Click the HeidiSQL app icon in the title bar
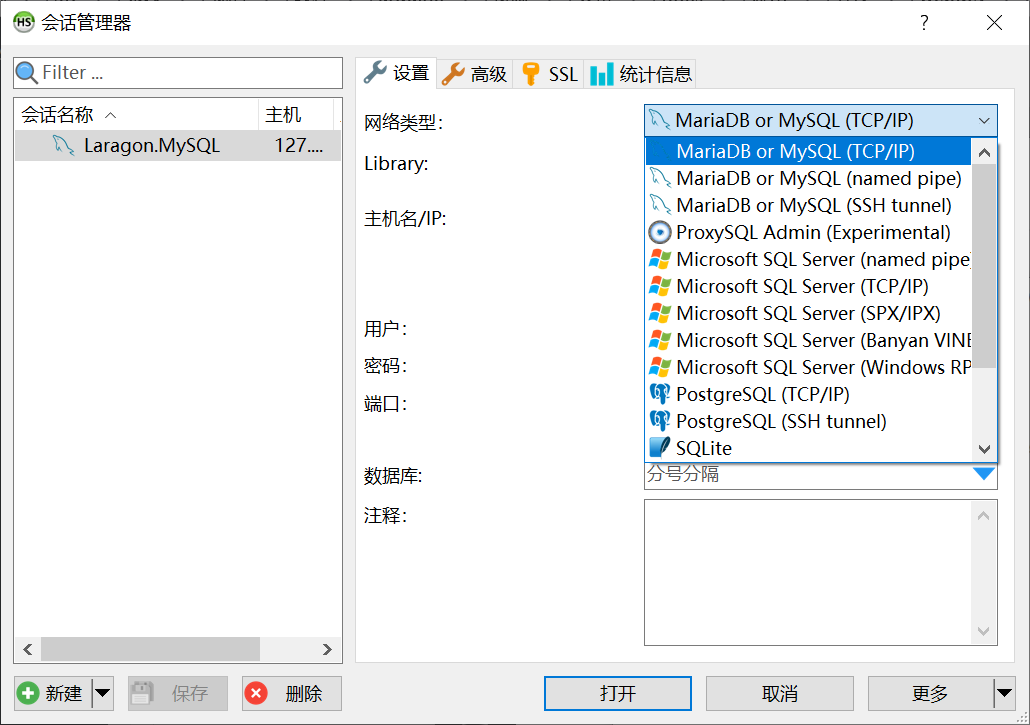The width and height of the screenshot is (1030, 725). click(x=24, y=22)
